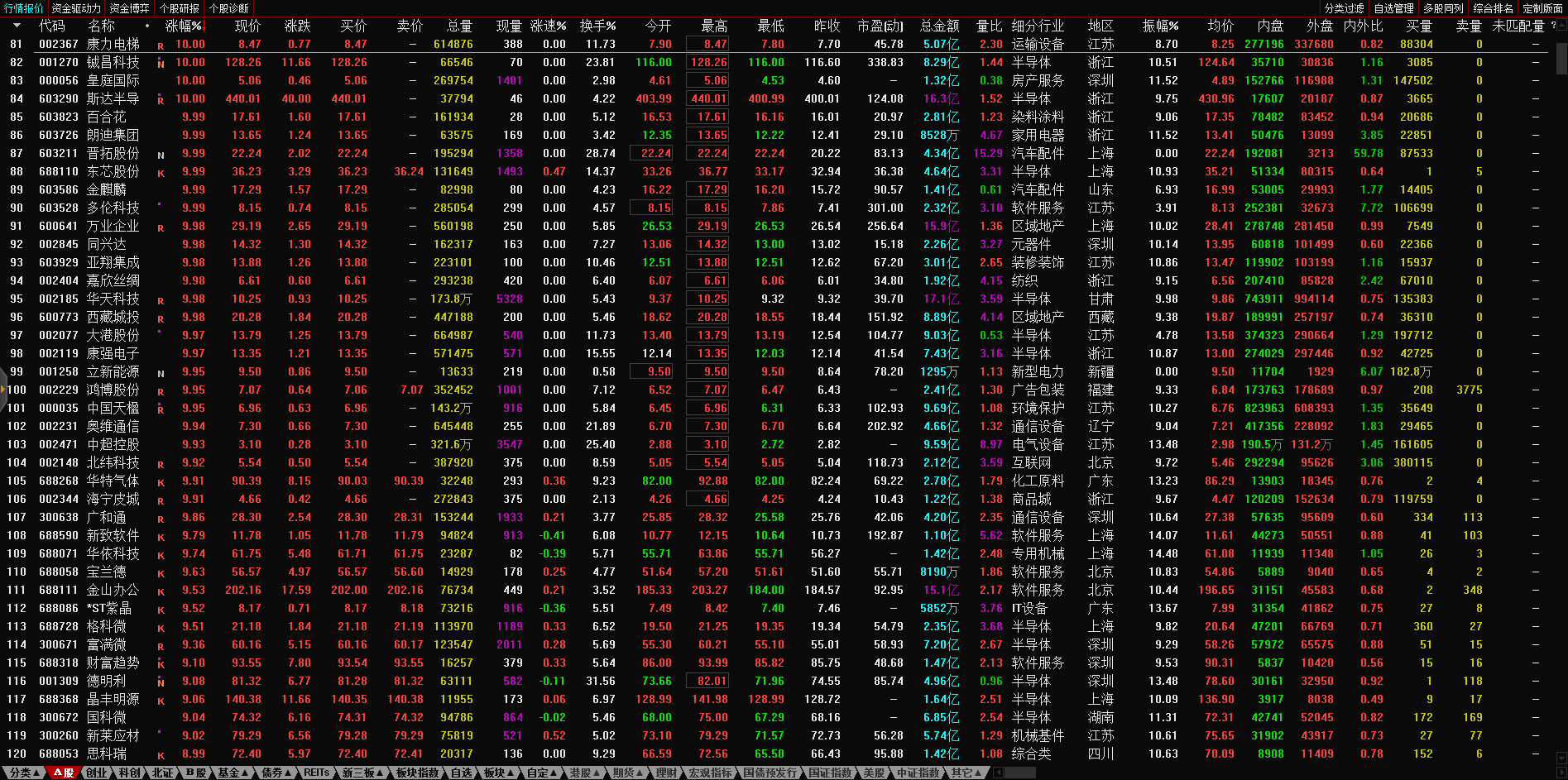Click the K marker beside 思科瑞
This screenshot has height=780, width=1568.
[x=161, y=755]
